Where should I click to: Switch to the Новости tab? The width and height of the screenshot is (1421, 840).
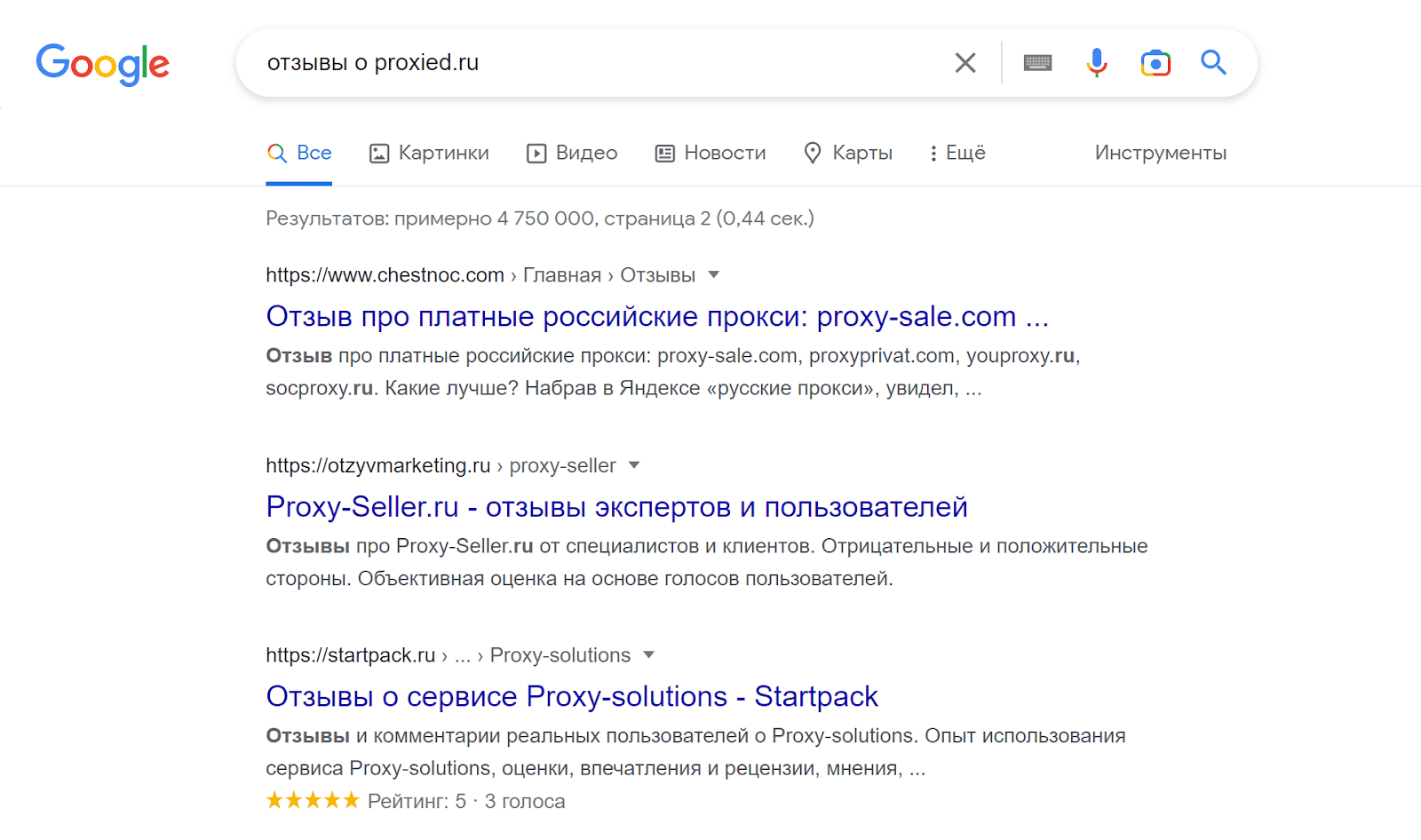(710, 153)
